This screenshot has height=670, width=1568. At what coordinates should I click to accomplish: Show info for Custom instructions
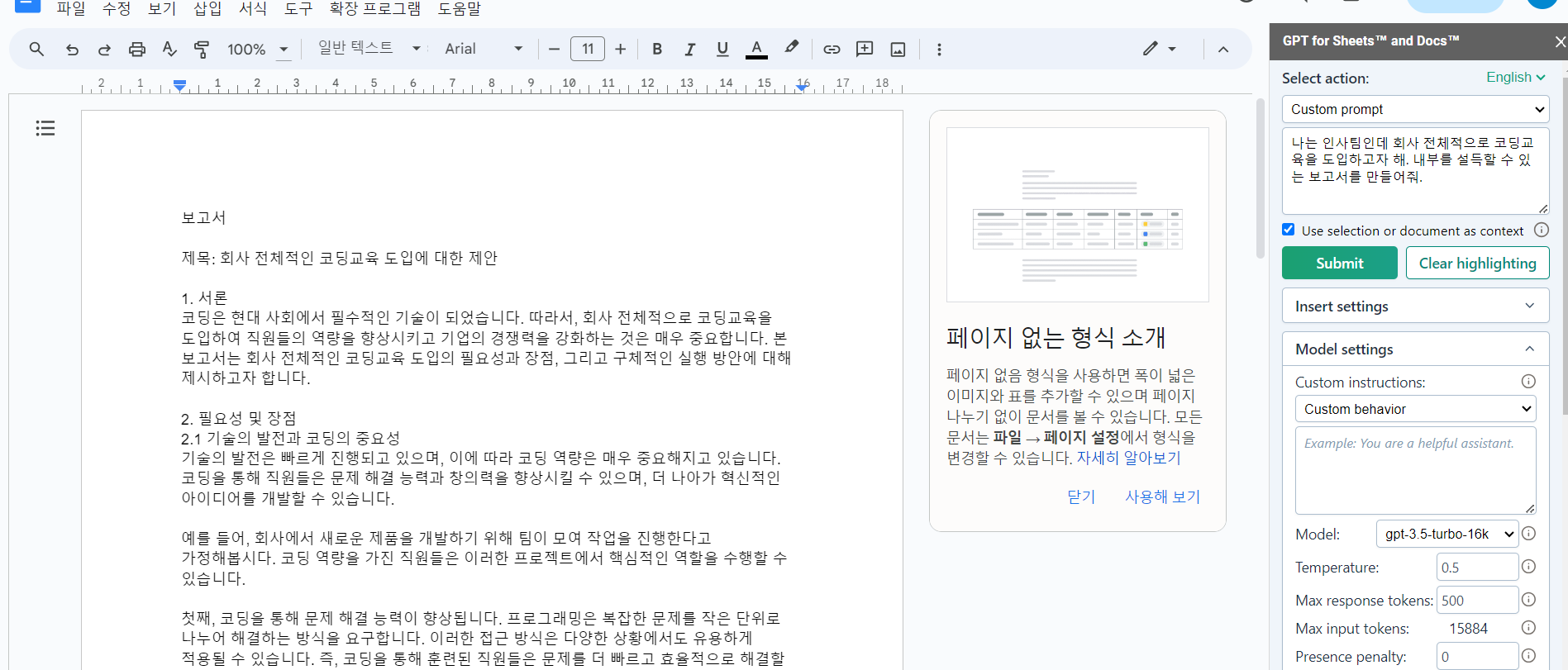pyautogui.click(x=1528, y=382)
